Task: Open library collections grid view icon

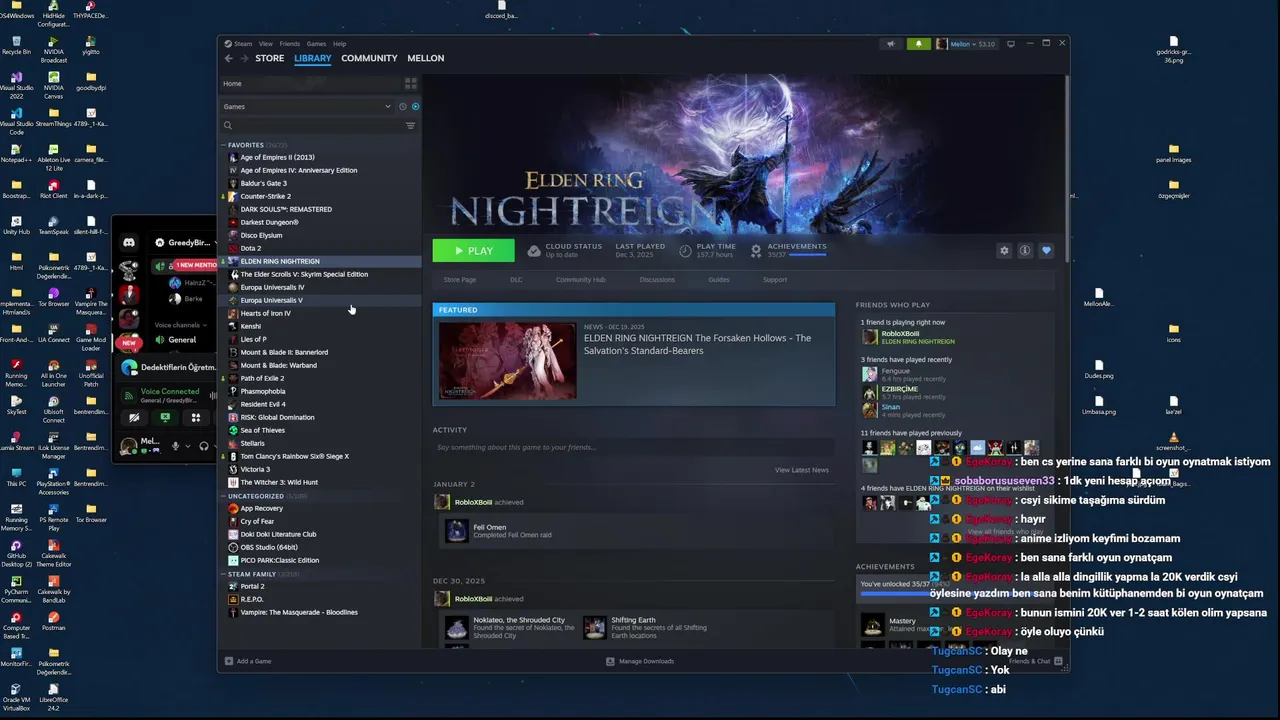Action: (x=410, y=84)
